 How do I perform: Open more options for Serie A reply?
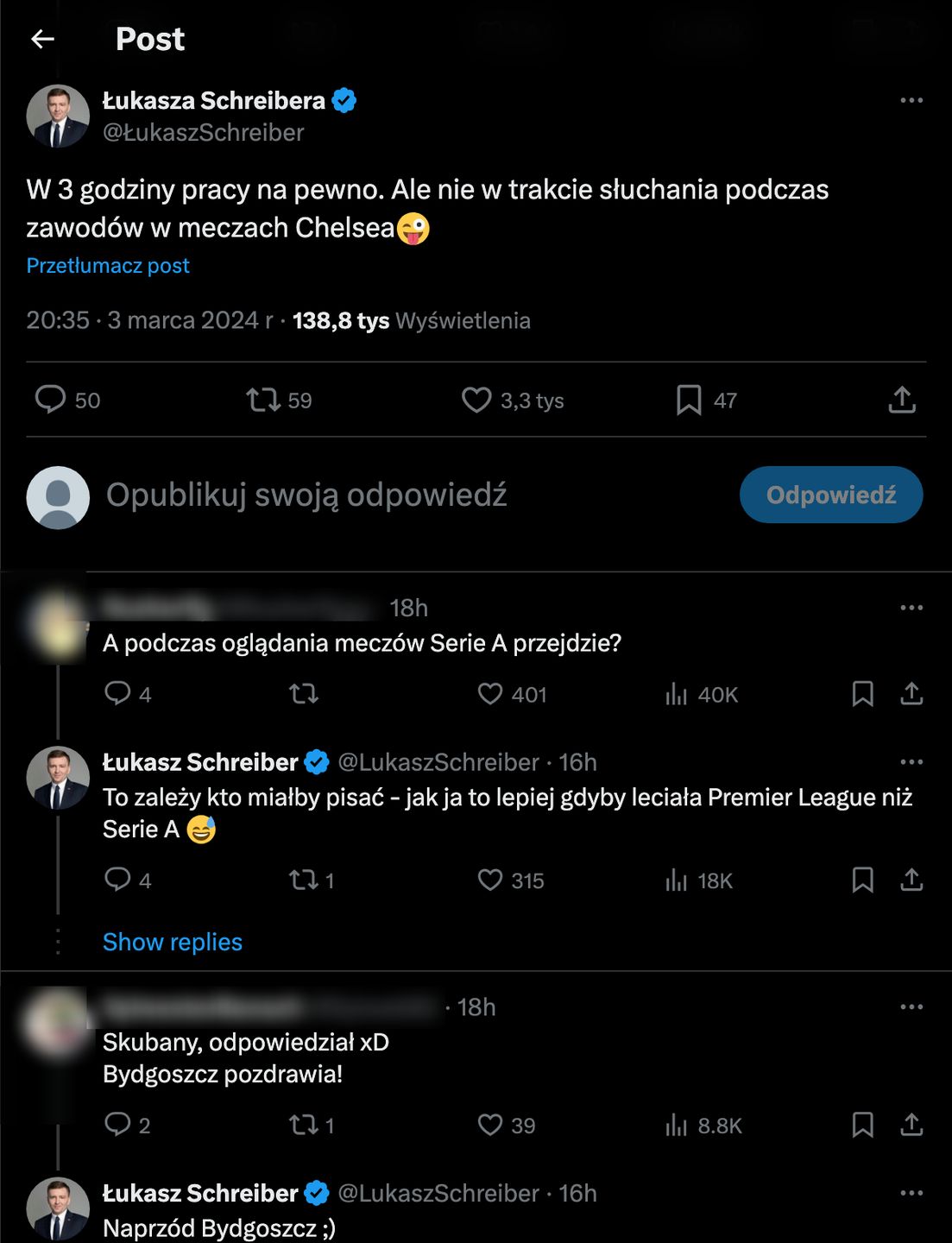pyautogui.click(x=911, y=608)
